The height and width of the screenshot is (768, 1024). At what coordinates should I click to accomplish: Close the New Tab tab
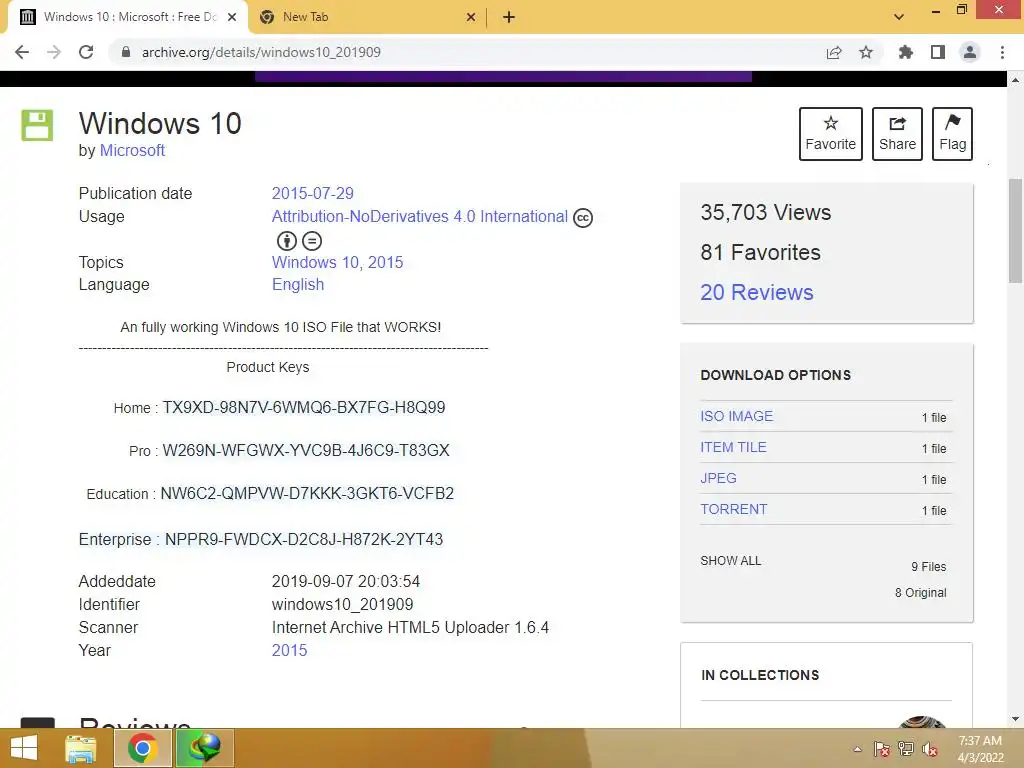click(x=471, y=17)
